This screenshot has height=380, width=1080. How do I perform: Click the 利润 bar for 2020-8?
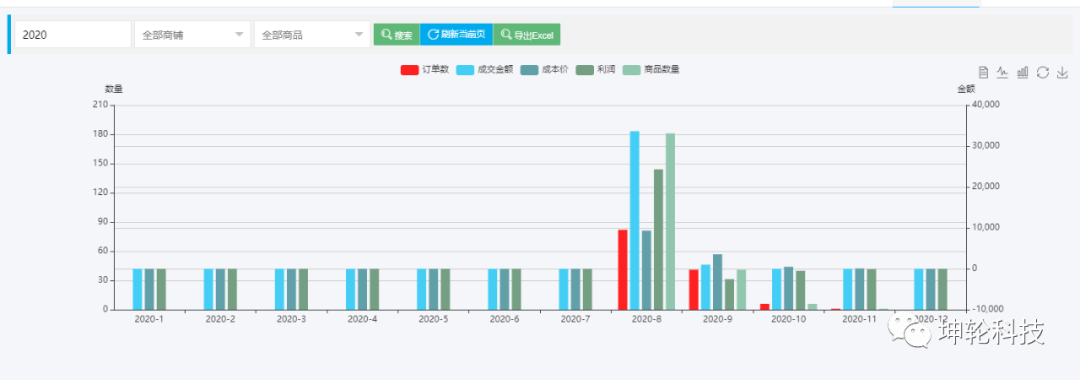tap(658, 240)
